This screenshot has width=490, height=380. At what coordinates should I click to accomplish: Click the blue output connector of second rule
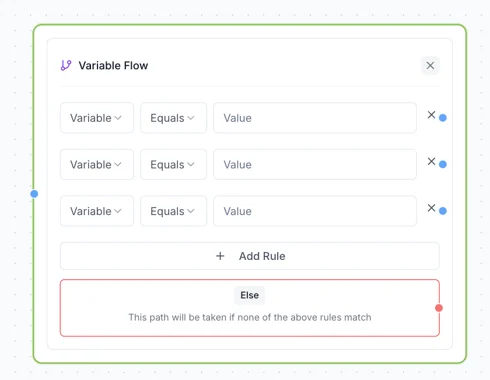tap(443, 164)
